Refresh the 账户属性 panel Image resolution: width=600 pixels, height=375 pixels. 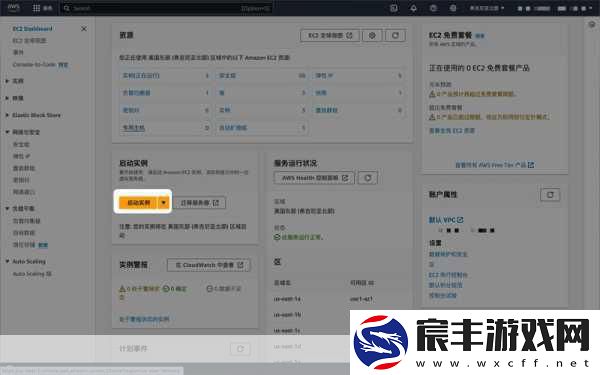tap(550, 194)
